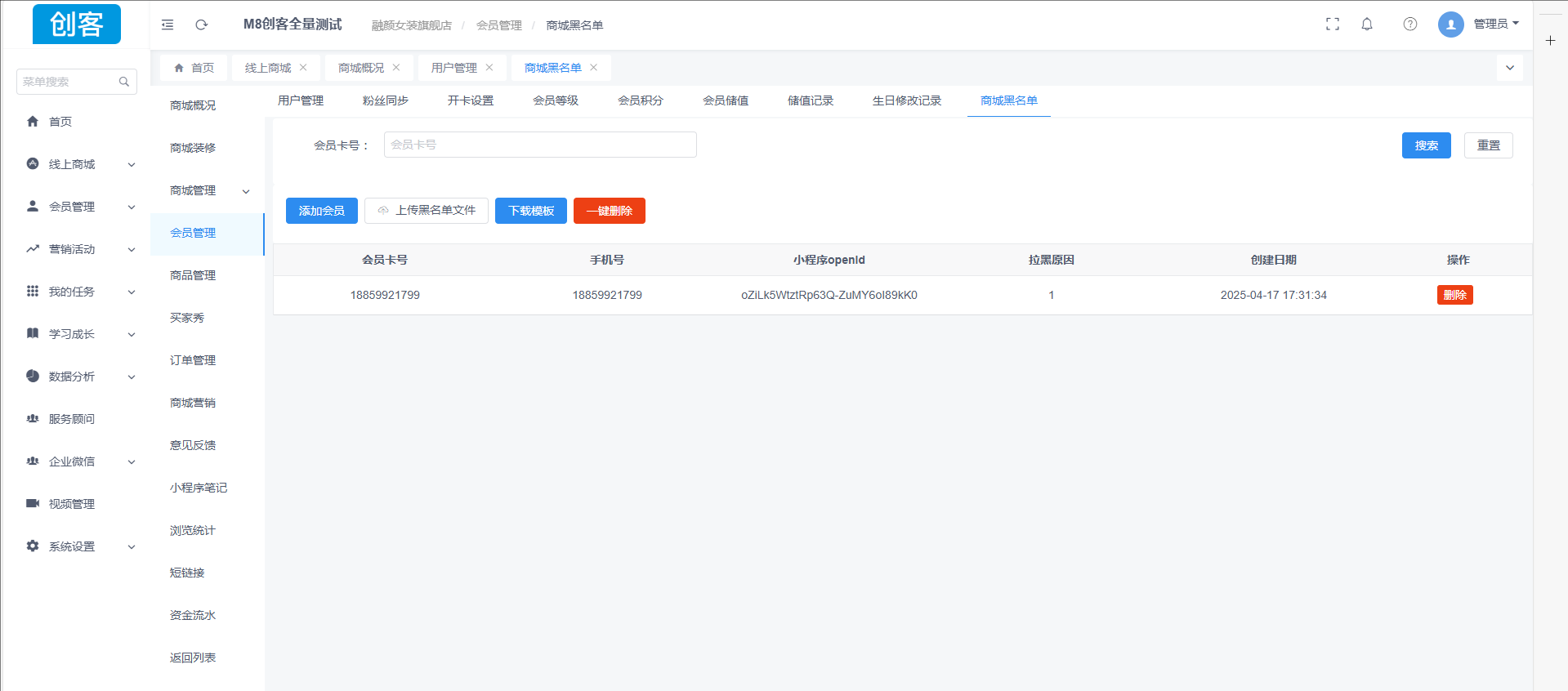This screenshot has height=691, width=1568.
Task: Click the 数据分析 pie chart icon
Action: point(33,376)
